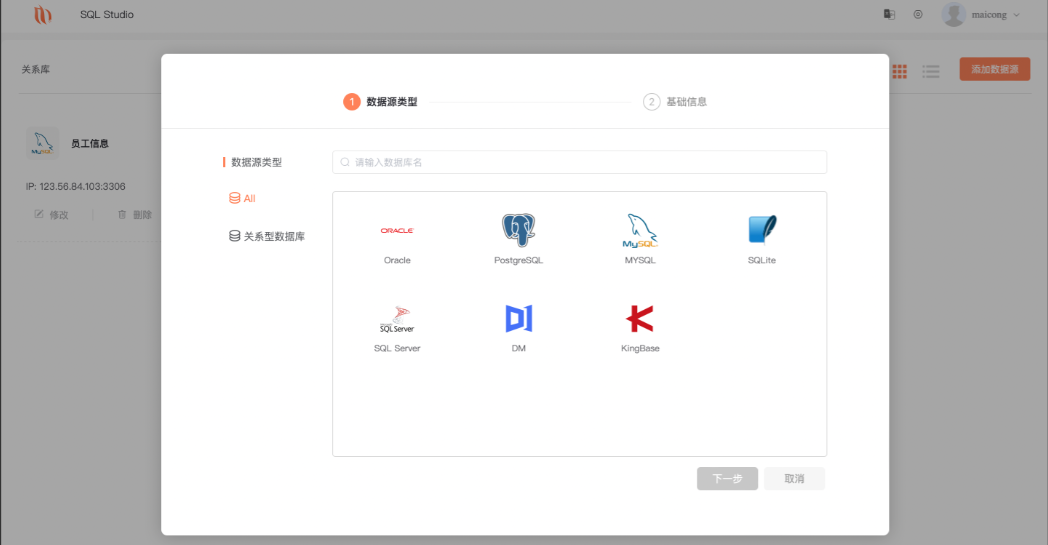
Task: Click the SQLite label text
Action: pos(762,260)
